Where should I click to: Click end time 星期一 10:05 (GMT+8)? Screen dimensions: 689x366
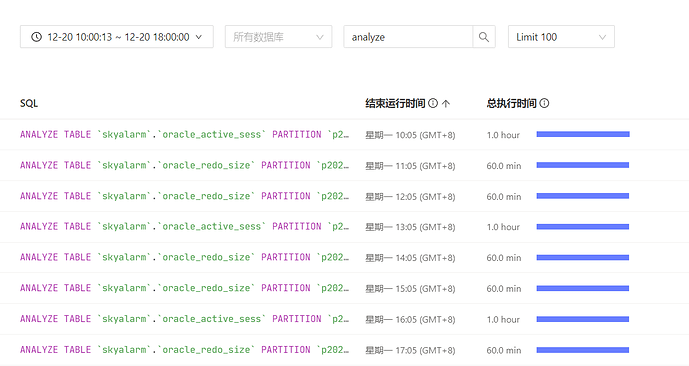point(410,135)
